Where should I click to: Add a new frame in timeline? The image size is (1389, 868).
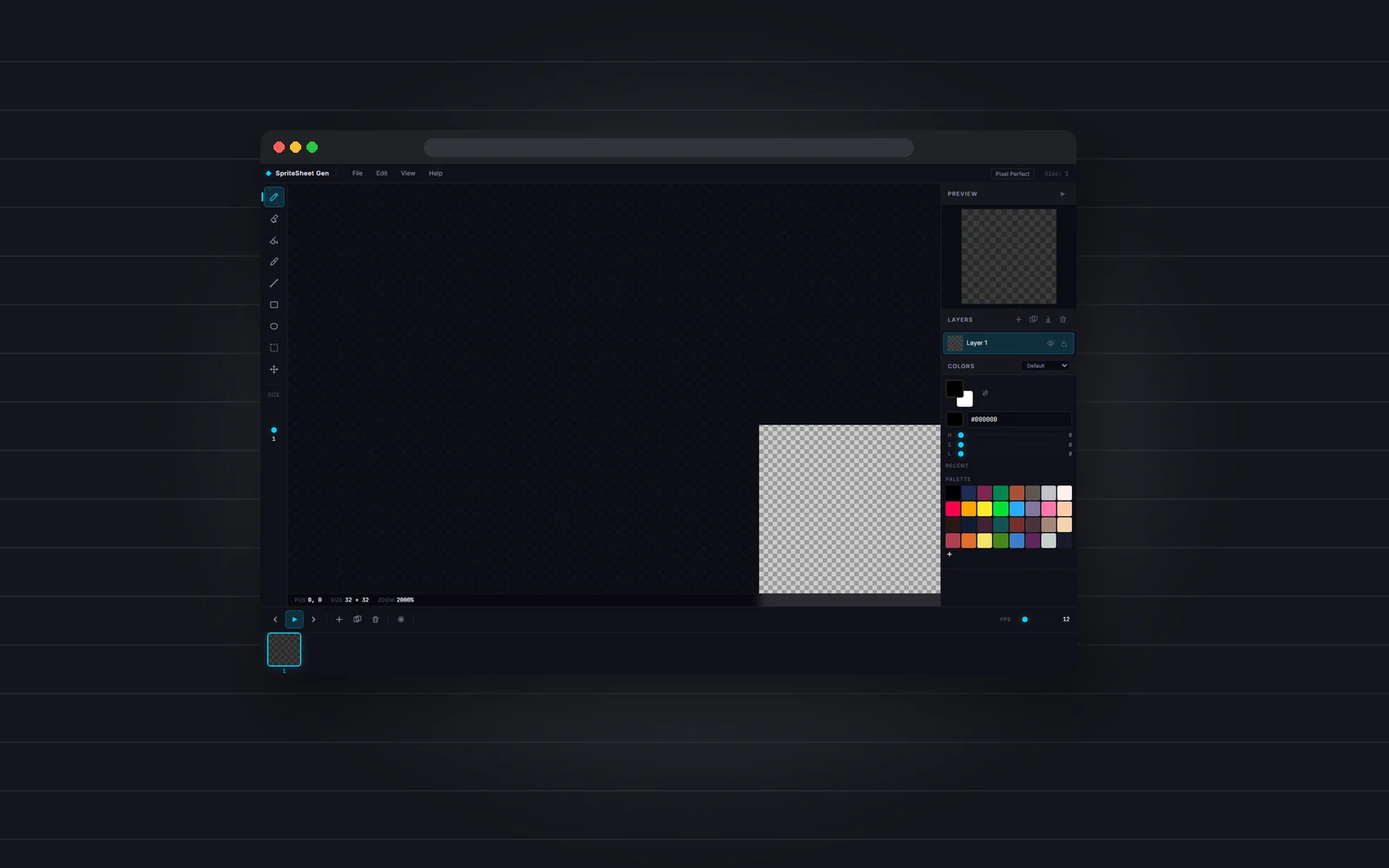point(339,620)
